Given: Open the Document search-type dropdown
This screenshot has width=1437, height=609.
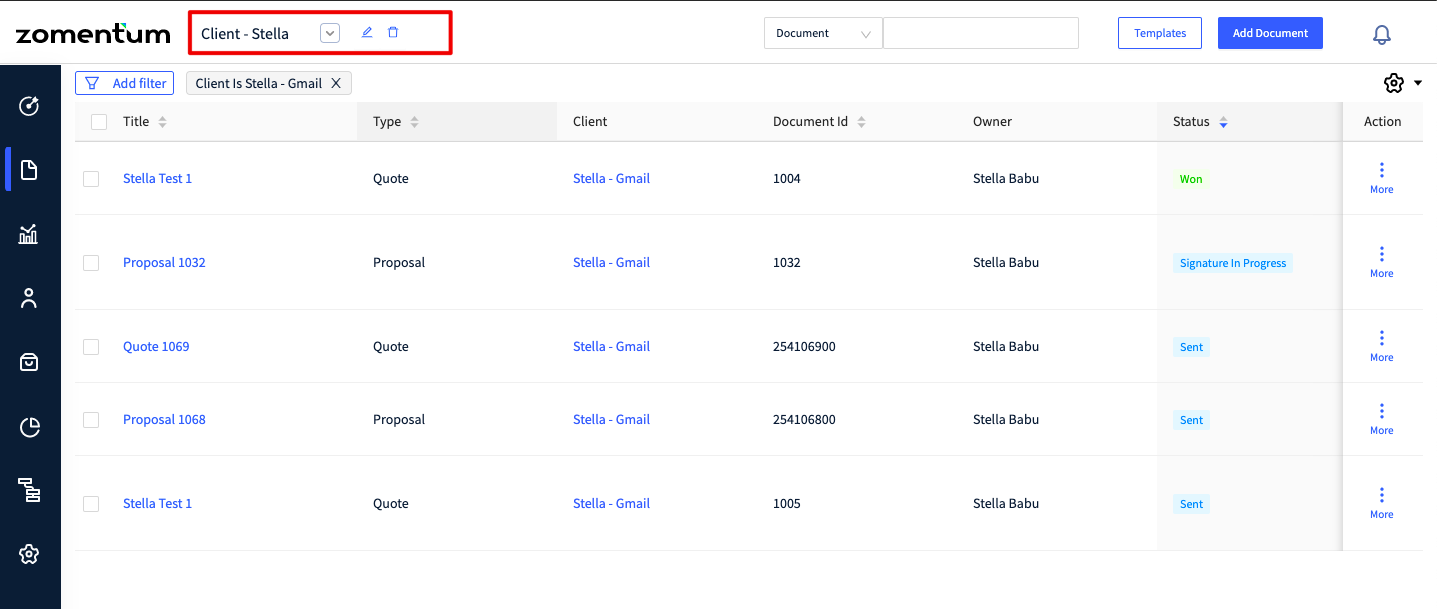Looking at the screenshot, I should (823, 33).
